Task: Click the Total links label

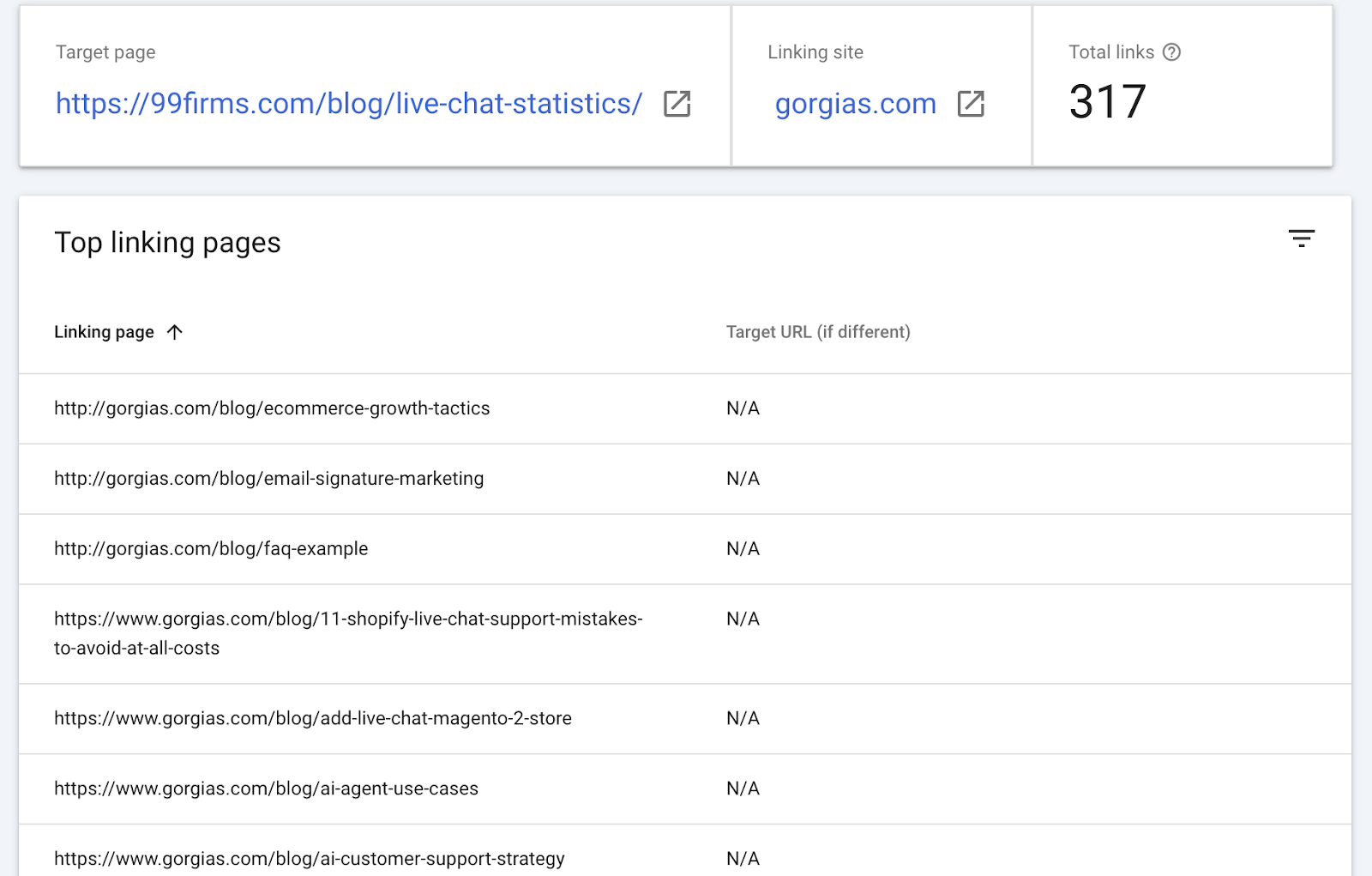Action: coord(1111,52)
